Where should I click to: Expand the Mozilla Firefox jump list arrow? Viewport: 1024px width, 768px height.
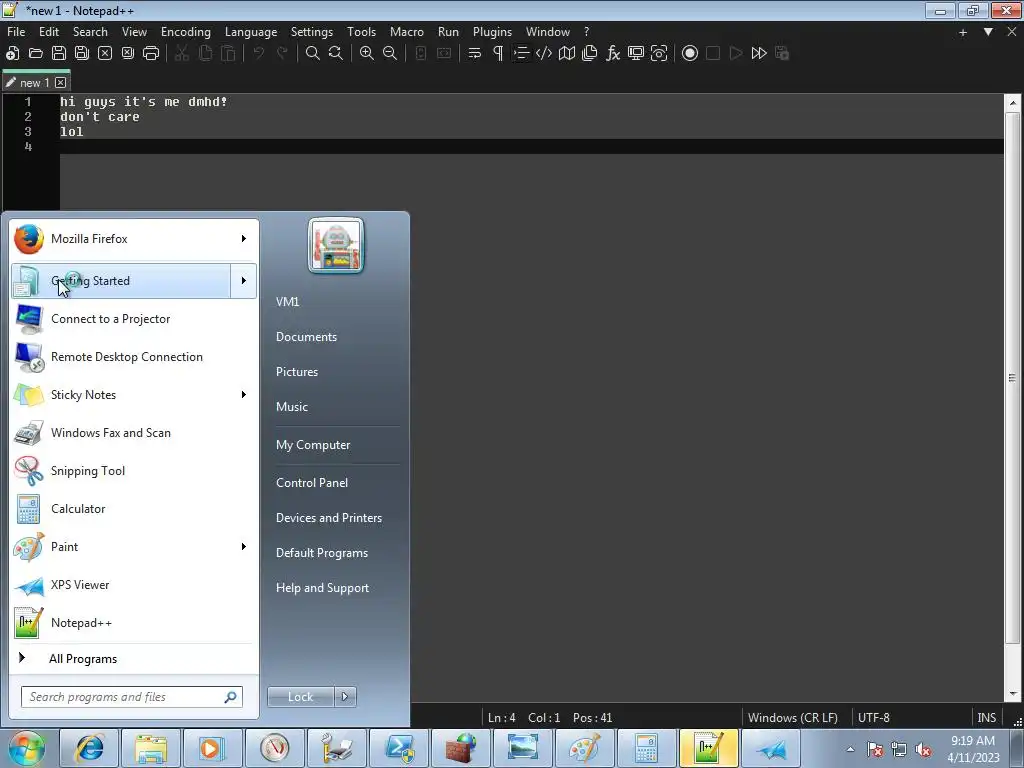pos(244,239)
